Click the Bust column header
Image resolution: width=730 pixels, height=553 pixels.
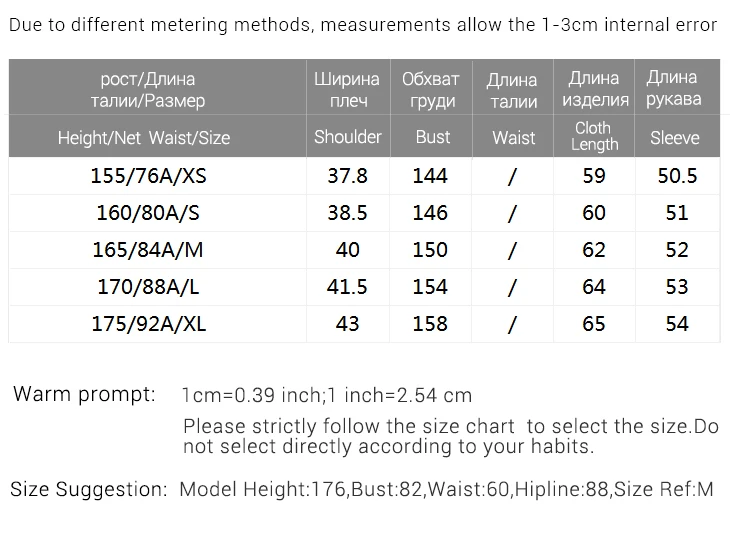click(433, 137)
